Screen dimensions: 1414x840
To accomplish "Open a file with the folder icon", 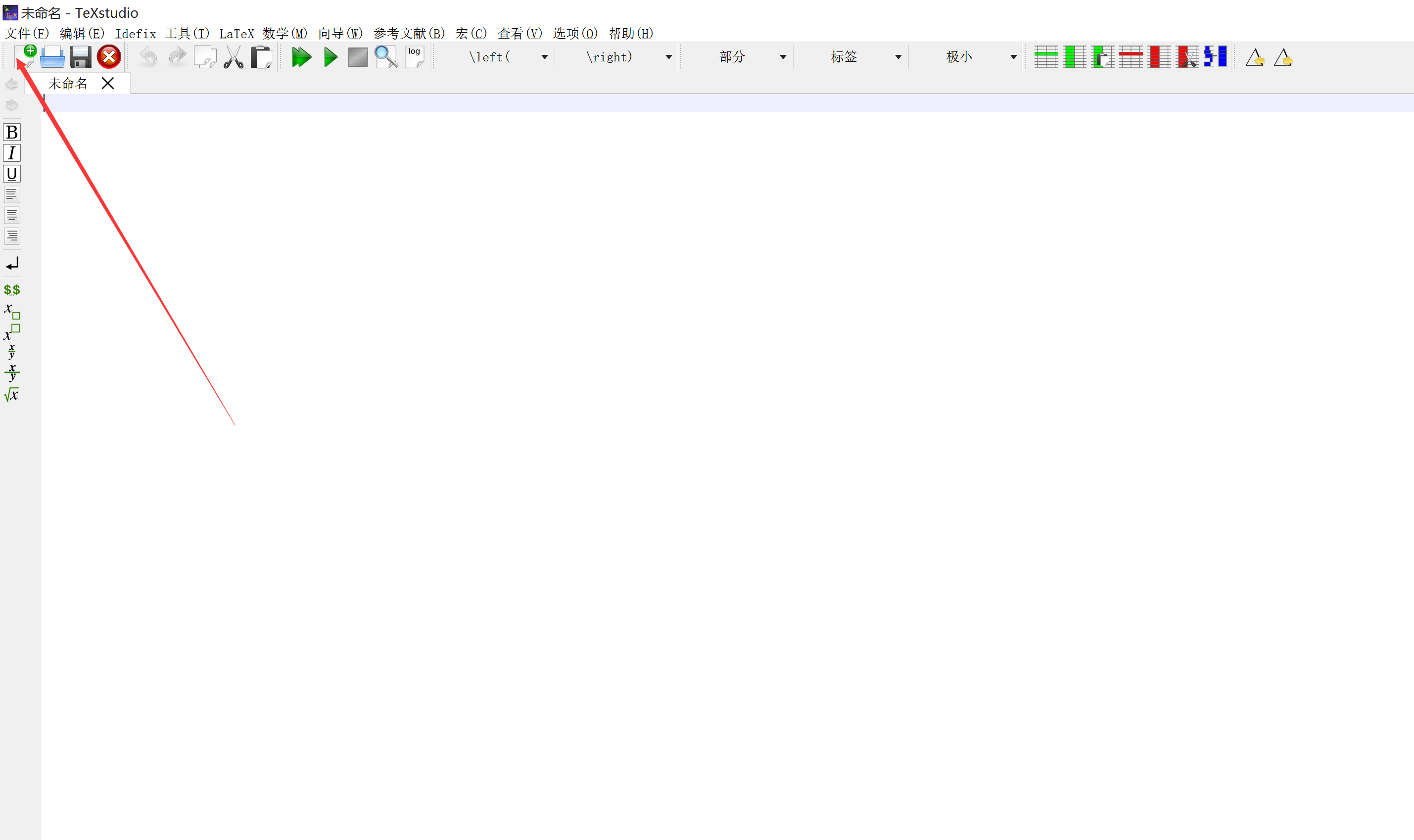I will (52, 57).
